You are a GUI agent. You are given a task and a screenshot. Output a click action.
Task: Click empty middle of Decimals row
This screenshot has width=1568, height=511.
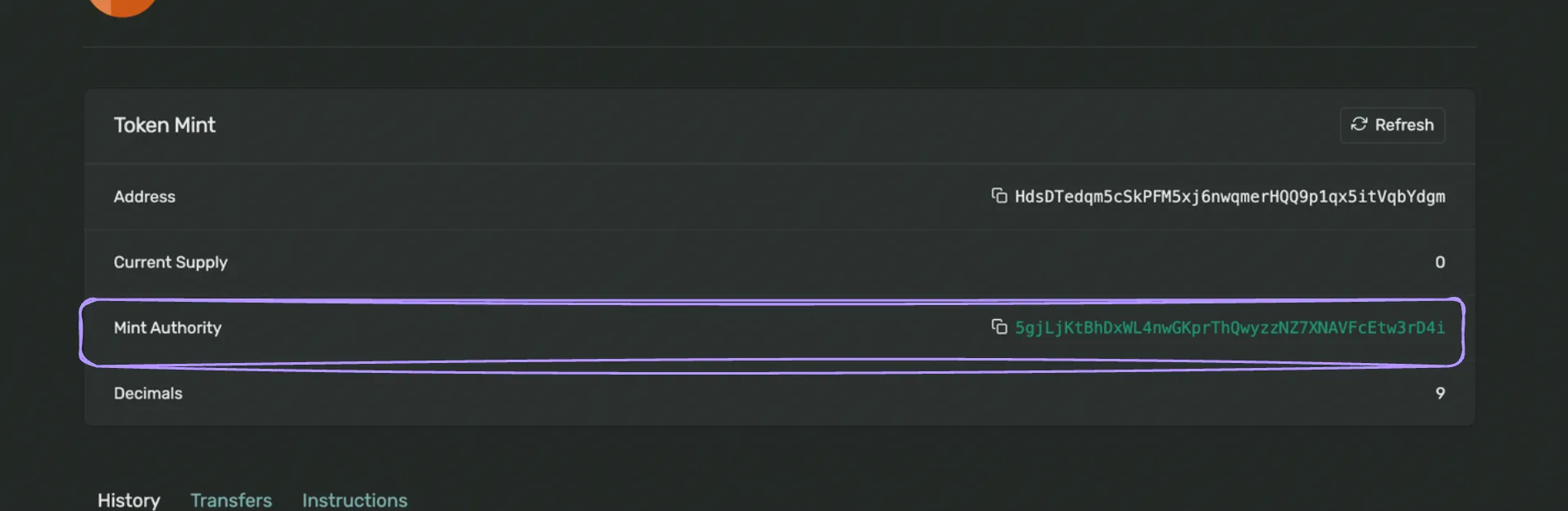point(777,394)
